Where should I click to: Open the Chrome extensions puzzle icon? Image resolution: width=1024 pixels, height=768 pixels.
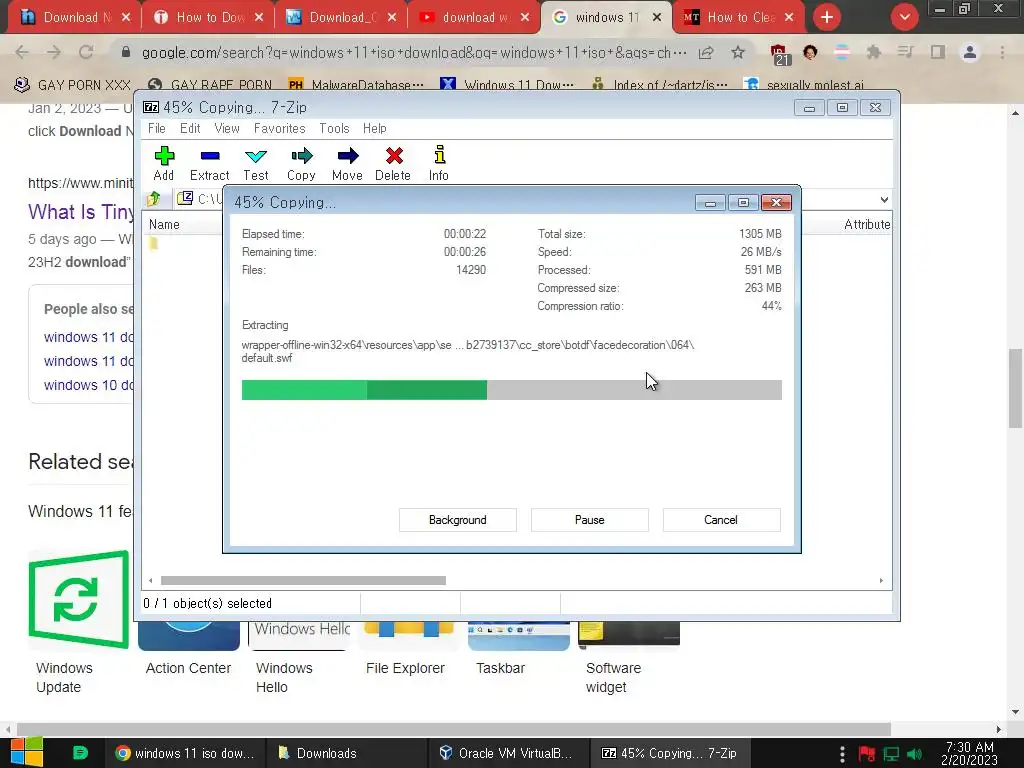(x=873, y=52)
